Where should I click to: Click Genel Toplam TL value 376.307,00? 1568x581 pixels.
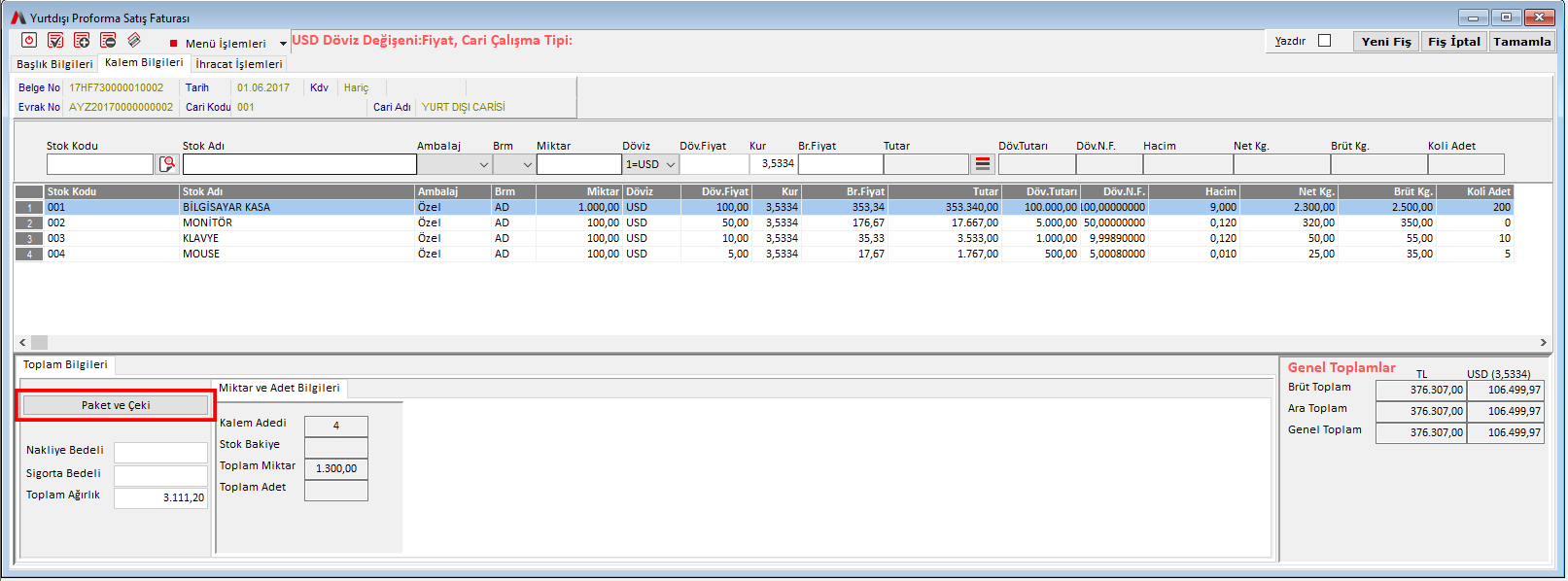coord(1420,433)
